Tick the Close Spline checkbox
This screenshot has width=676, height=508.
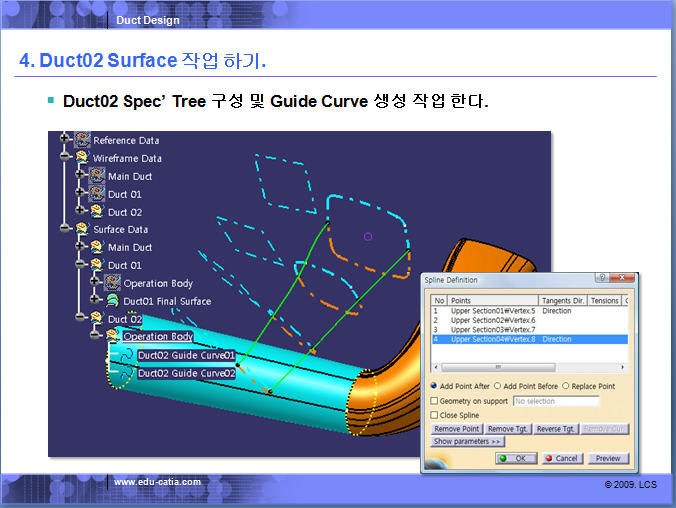pyautogui.click(x=433, y=415)
